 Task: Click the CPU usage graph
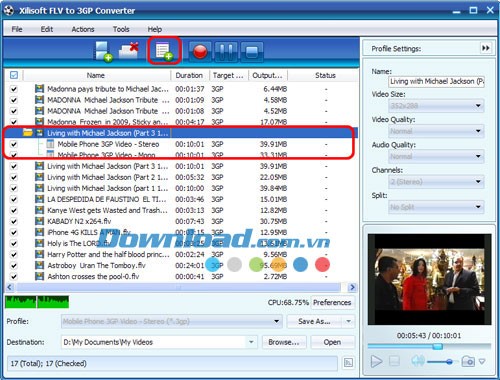[37, 302]
